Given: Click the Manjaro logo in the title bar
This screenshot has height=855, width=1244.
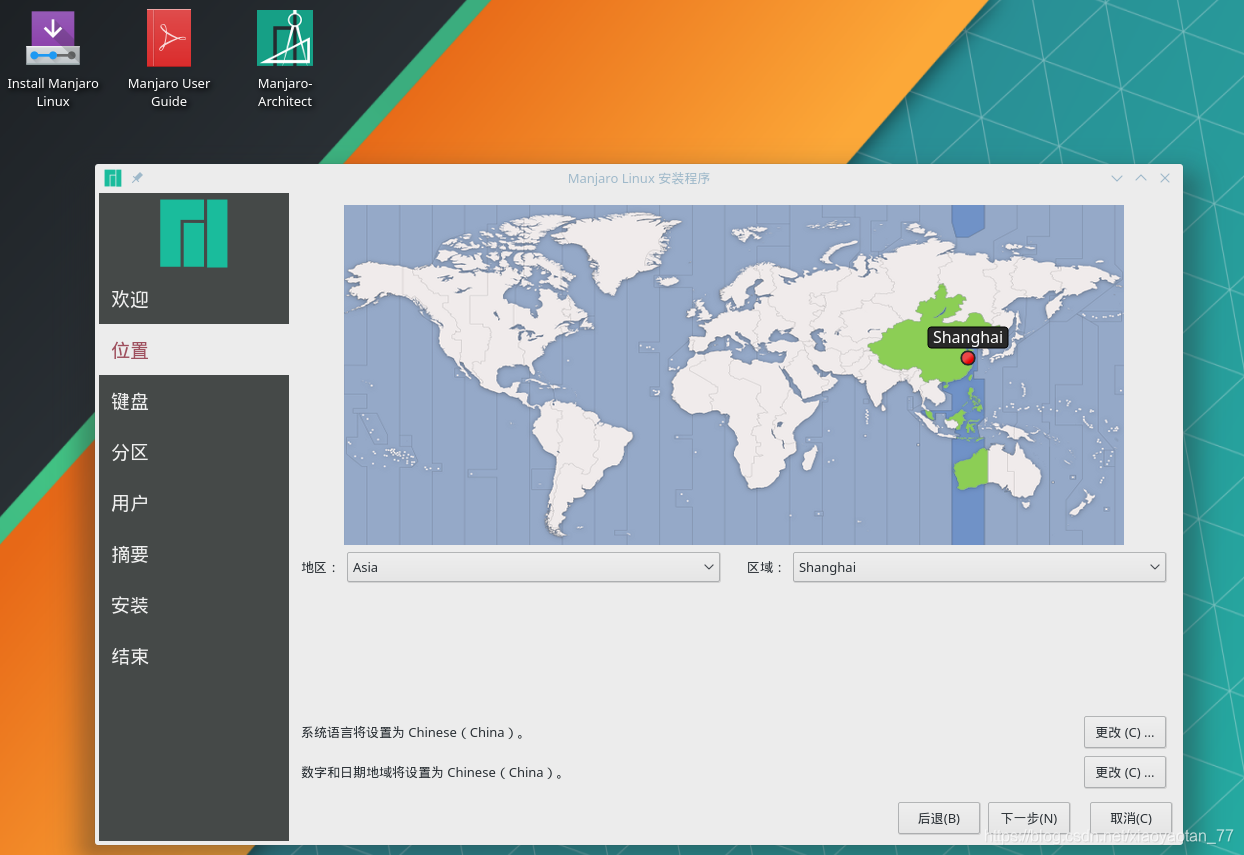Looking at the screenshot, I should click(113, 178).
